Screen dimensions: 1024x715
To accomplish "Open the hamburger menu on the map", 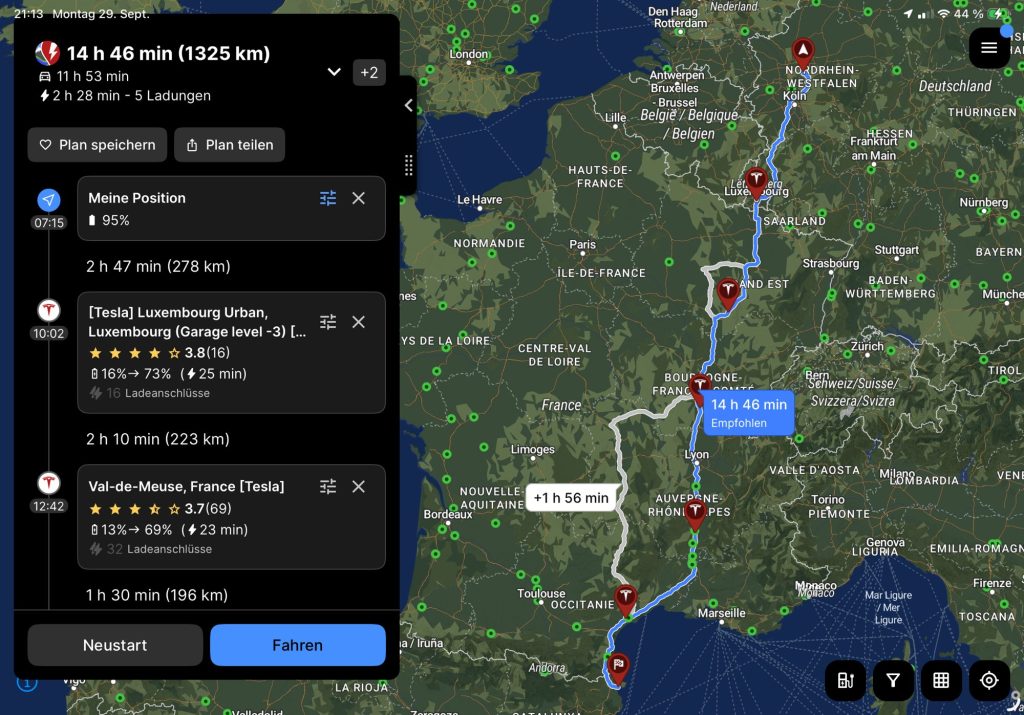I will tap(989, 48).
